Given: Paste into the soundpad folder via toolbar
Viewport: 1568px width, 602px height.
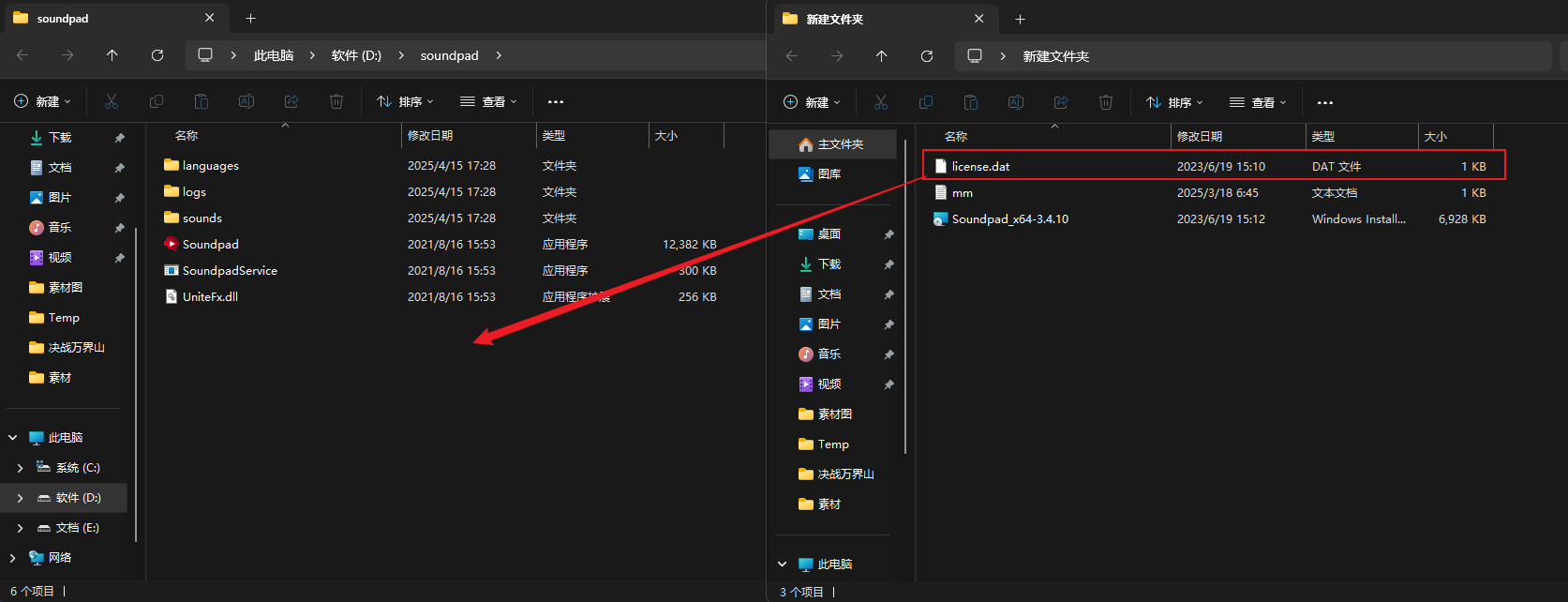Looking at the screenshot, I should tap(202, 101).
